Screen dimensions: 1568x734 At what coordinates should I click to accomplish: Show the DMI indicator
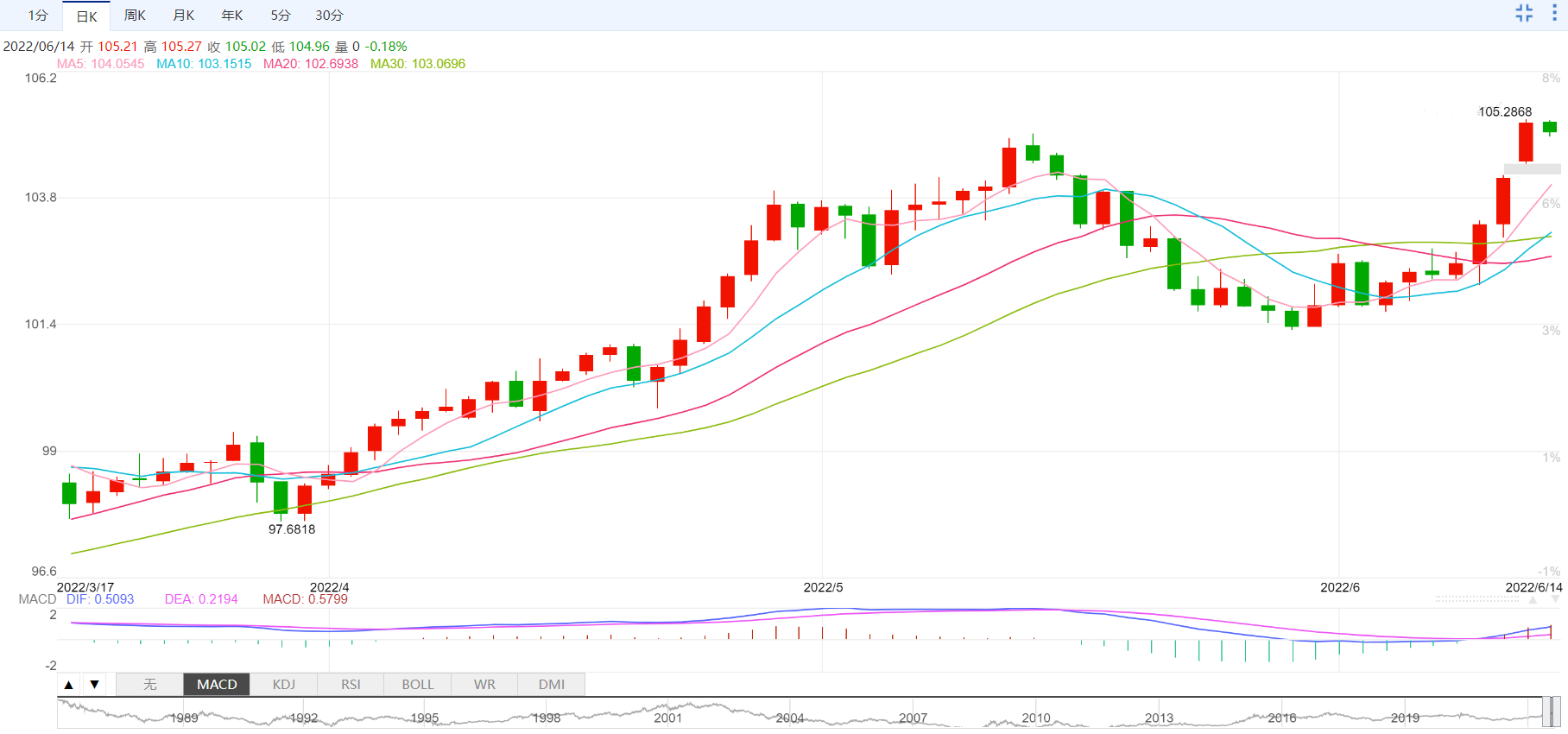click(x=552, y=685)
